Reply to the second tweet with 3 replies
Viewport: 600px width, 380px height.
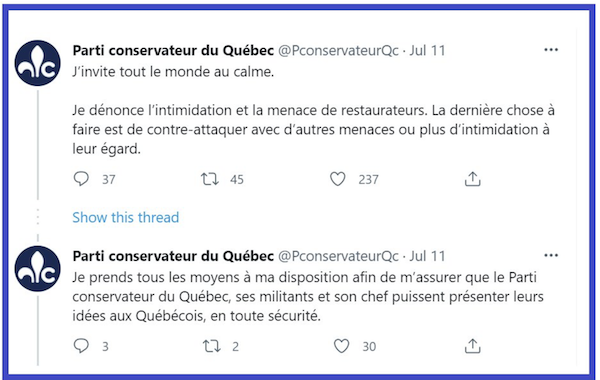[x=81, y=346]
